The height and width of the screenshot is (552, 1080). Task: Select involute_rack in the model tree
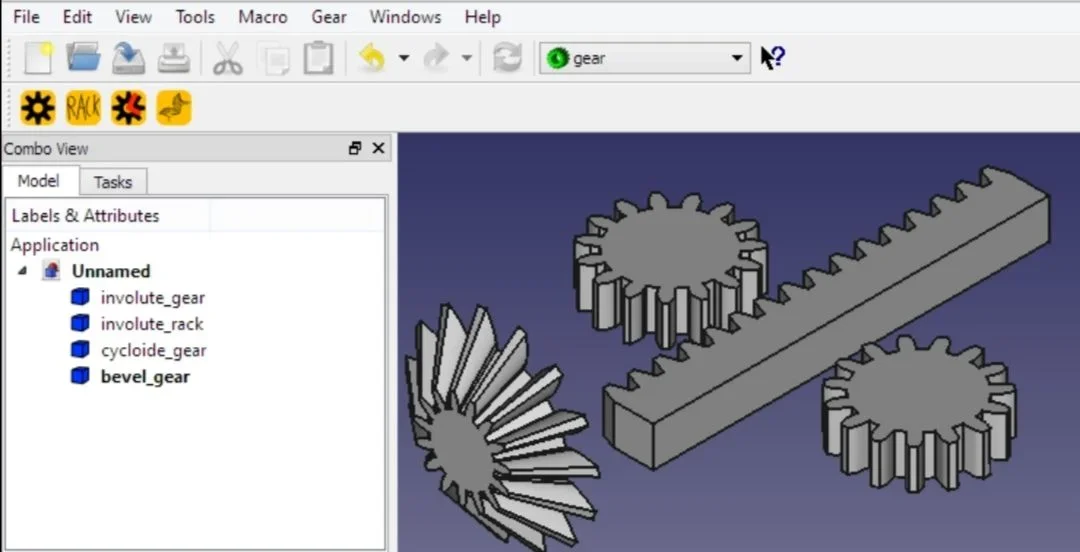pos(152,324)
